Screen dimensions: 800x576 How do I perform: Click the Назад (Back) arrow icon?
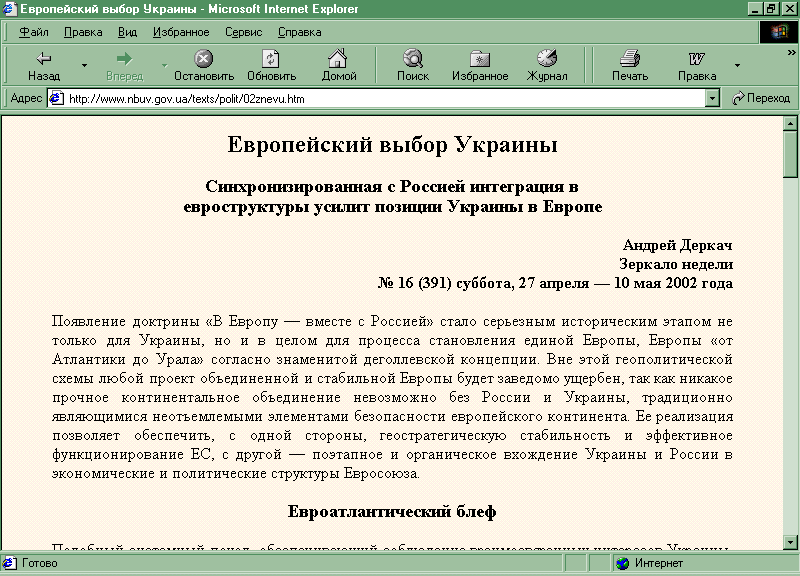[x=44, y=59]
